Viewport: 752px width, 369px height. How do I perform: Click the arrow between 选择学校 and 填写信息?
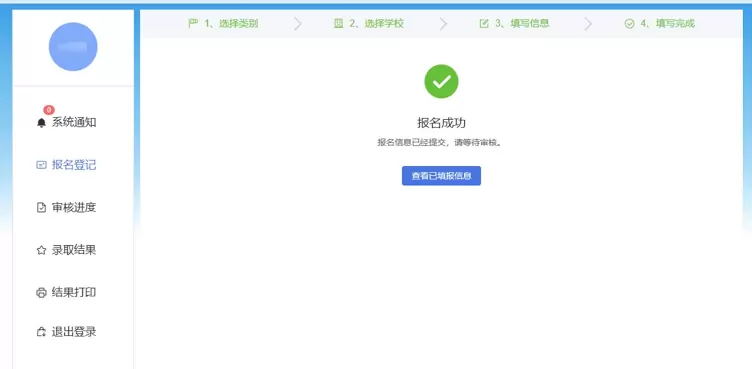click(443, 24)
